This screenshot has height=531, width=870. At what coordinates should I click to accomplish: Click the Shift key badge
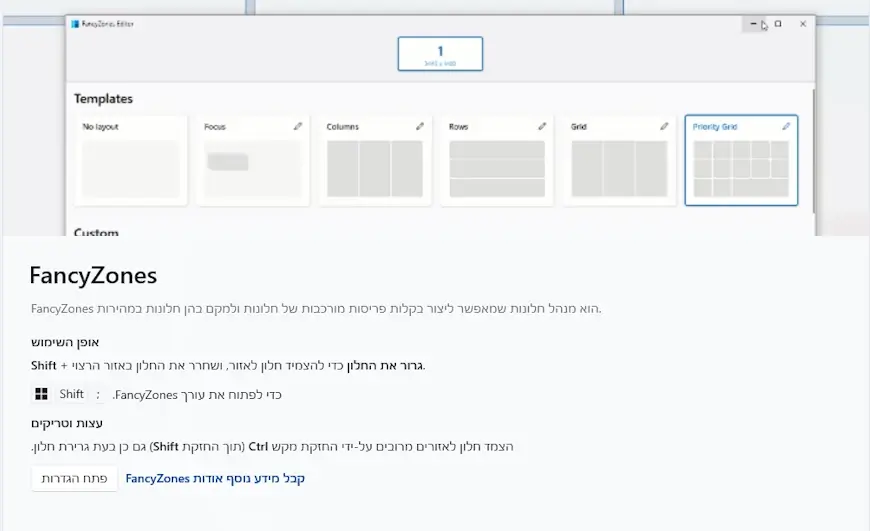[72, 394]
